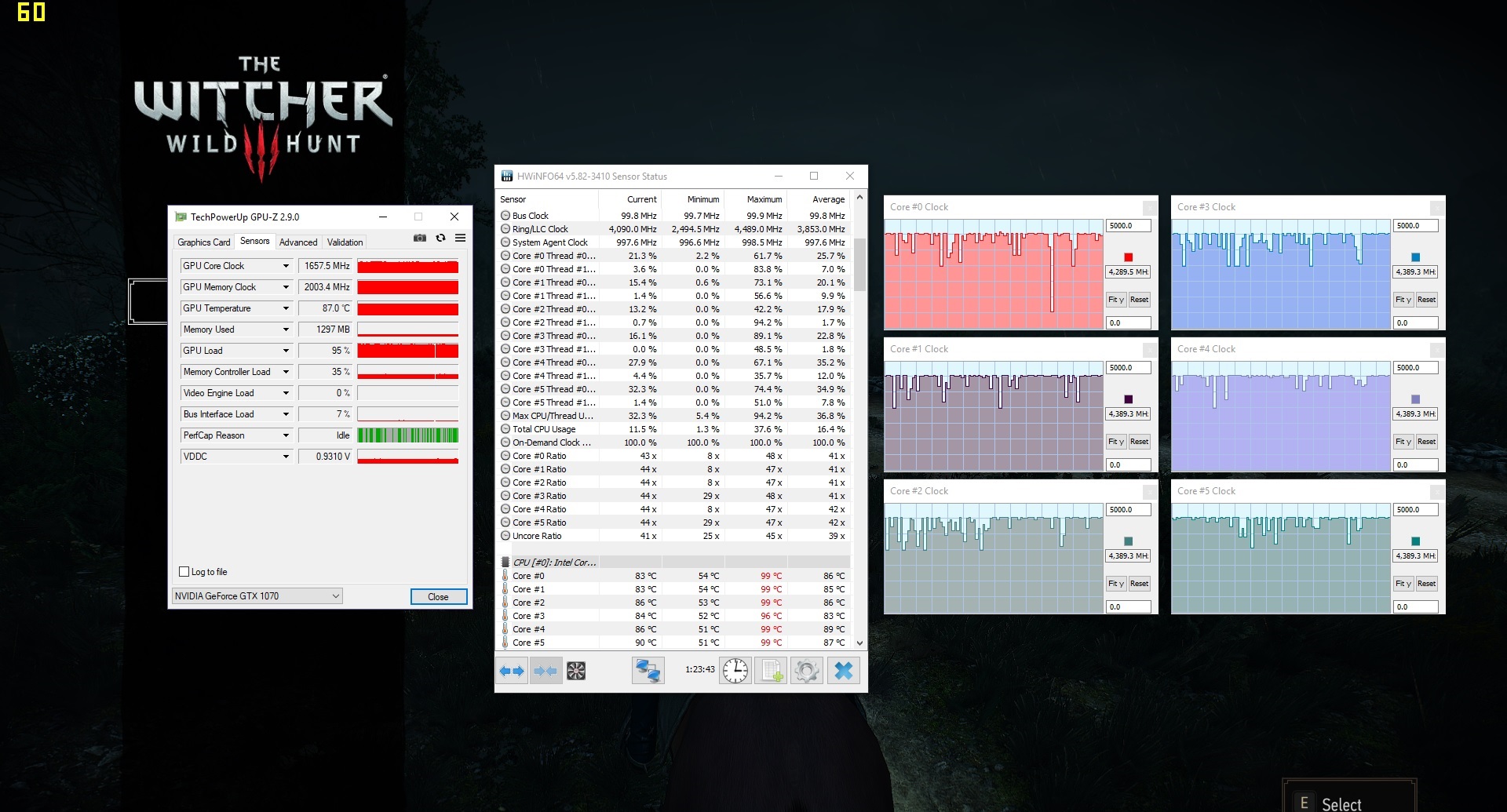Click the dark purple swatch for Core #1 Clock
Image resolution: width=1507 pixels, height=812 pixels.
pos(1129,399)
